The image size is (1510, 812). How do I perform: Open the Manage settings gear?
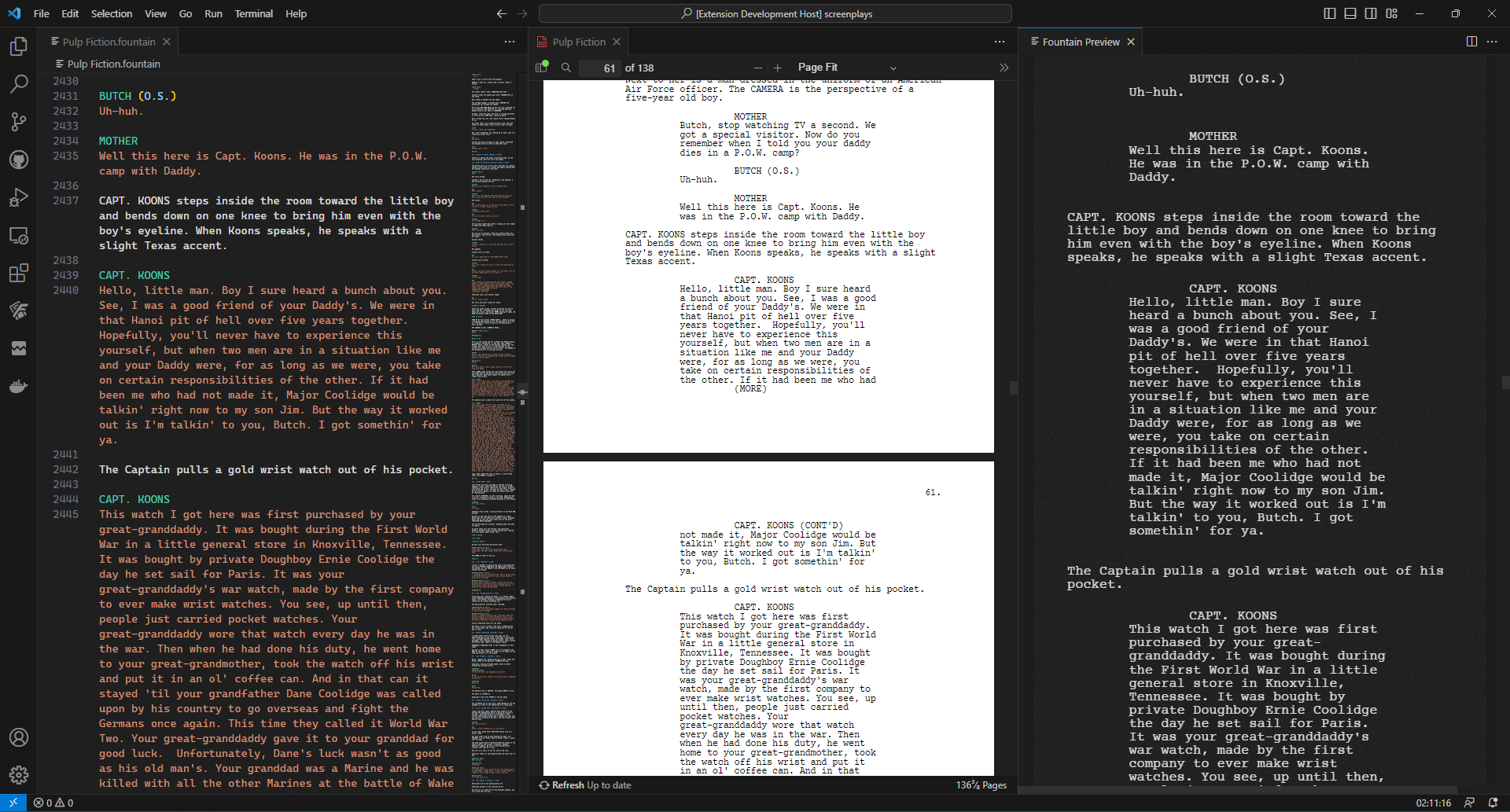point(19,775)
